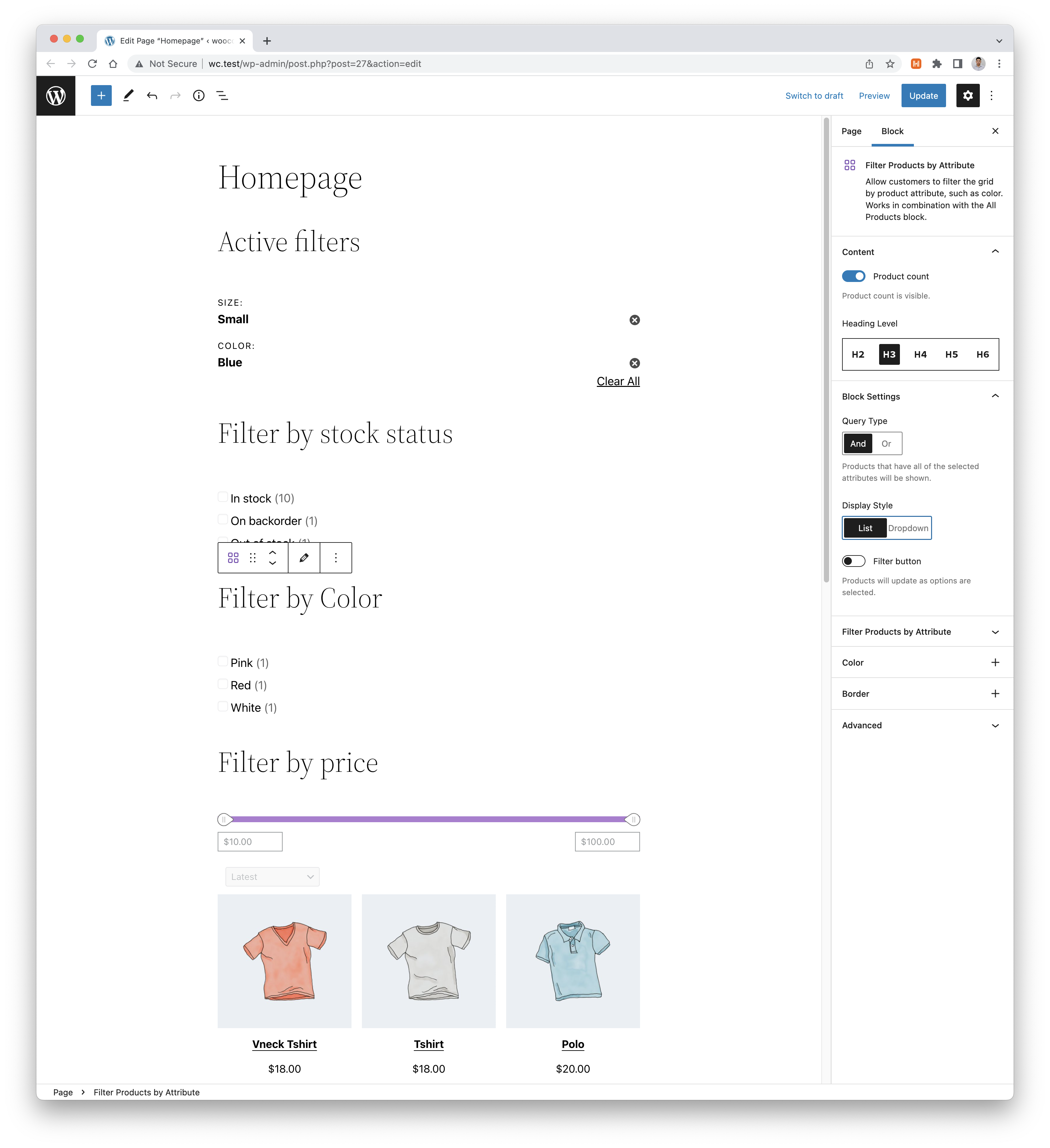This screenshot has height=1148, width=1050.
Task: Switch to the Page tab
Action: click(851, 132)
